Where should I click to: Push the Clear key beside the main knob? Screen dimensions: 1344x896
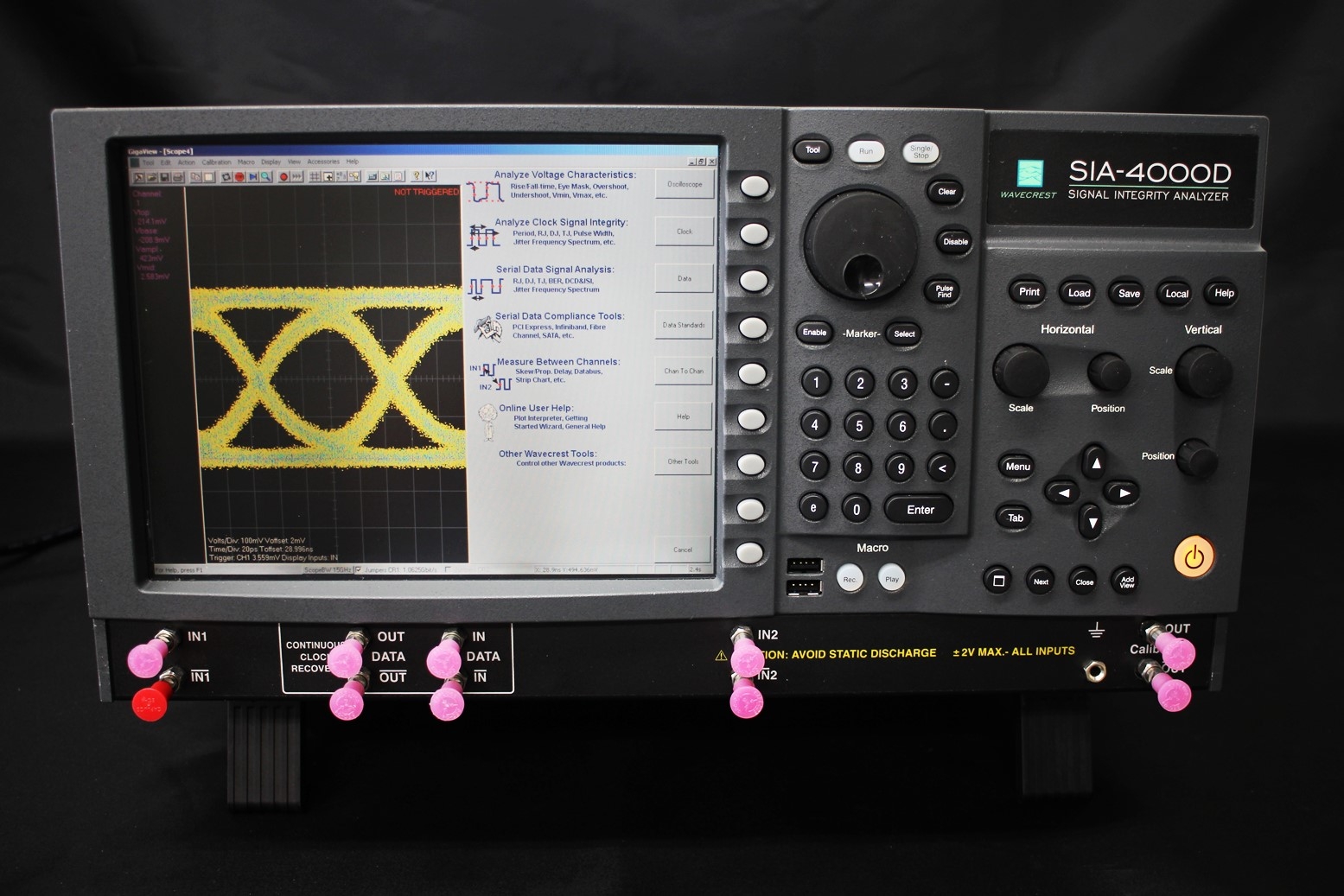coord(946,191)
